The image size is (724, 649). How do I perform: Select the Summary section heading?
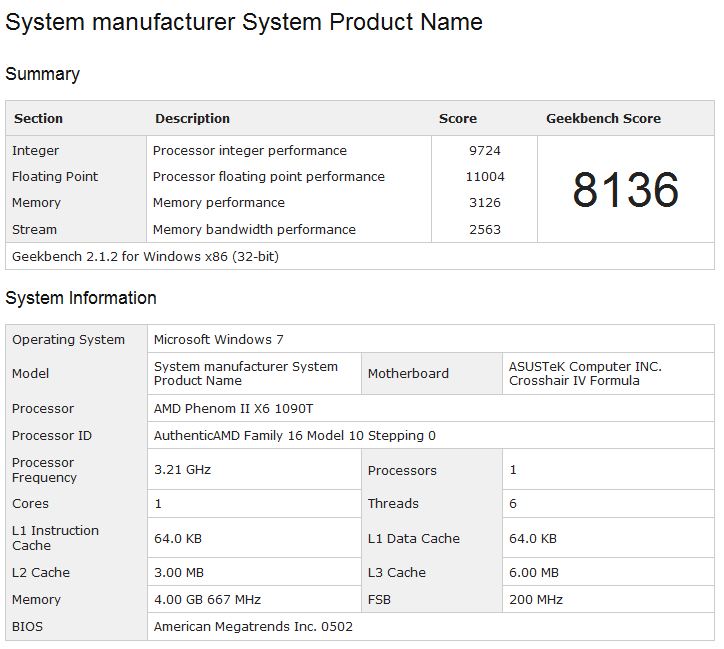[42, 74]
